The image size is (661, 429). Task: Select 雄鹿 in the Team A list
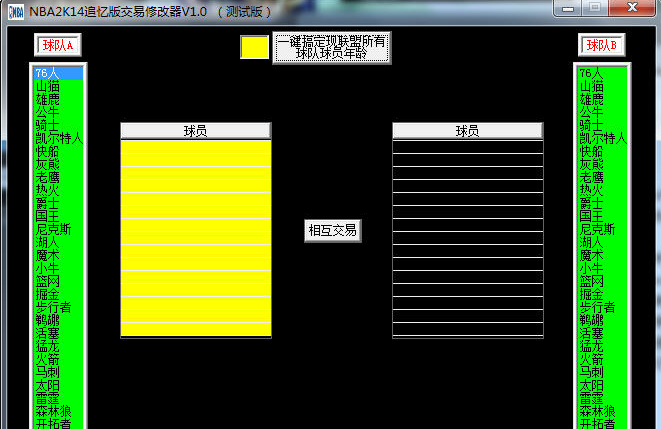[x=59, y=99]
